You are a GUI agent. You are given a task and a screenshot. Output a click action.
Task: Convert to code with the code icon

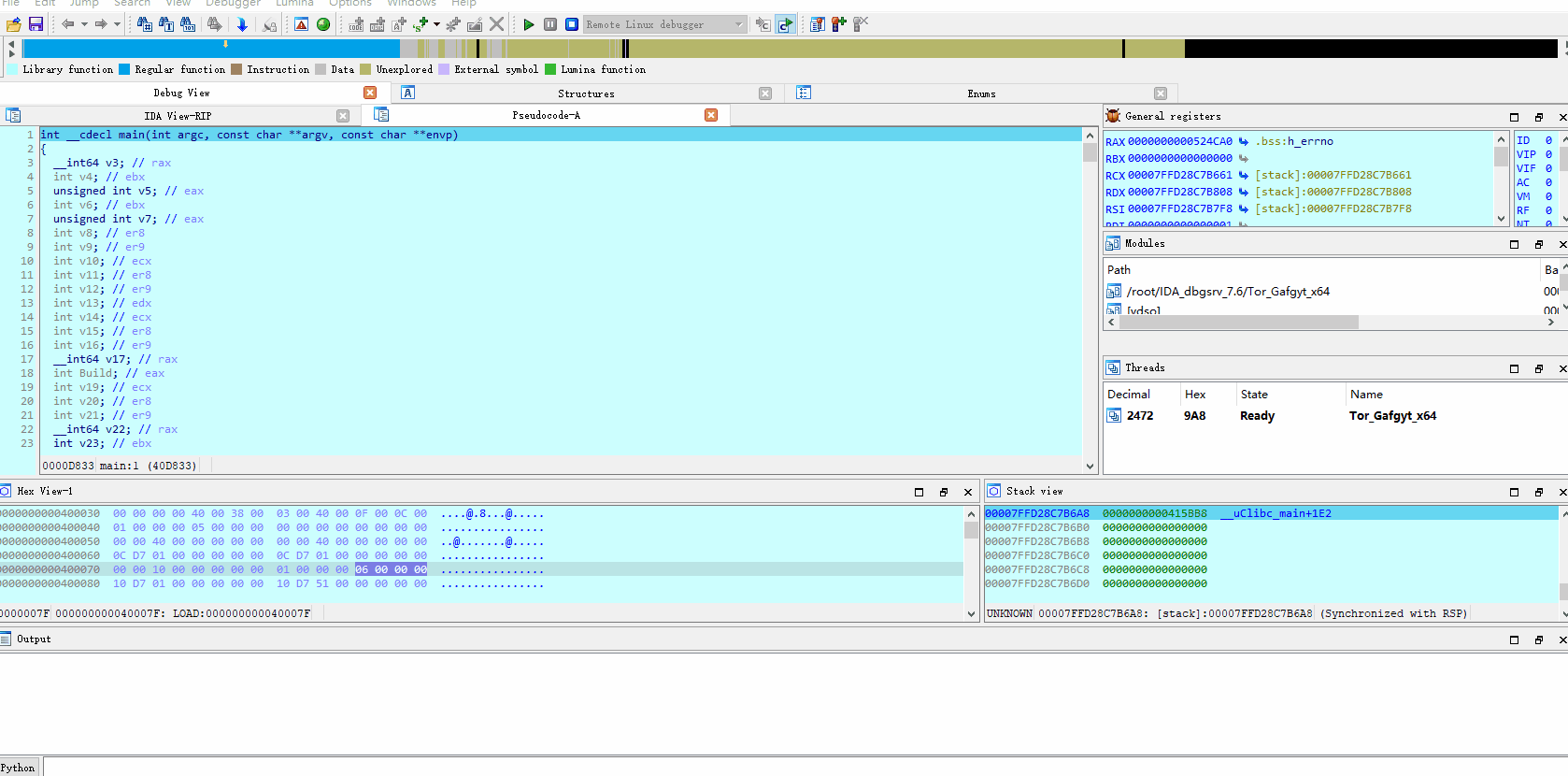(x=356, y=24)
